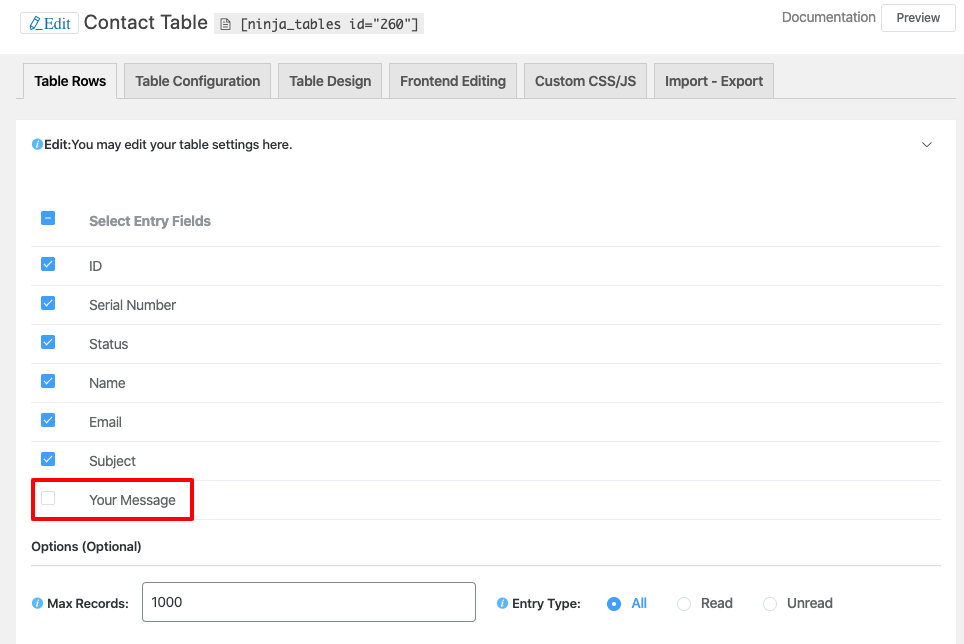Uncheck the ID field checkbox
Screen dimensions: 964x644
(x=48, y=265)
